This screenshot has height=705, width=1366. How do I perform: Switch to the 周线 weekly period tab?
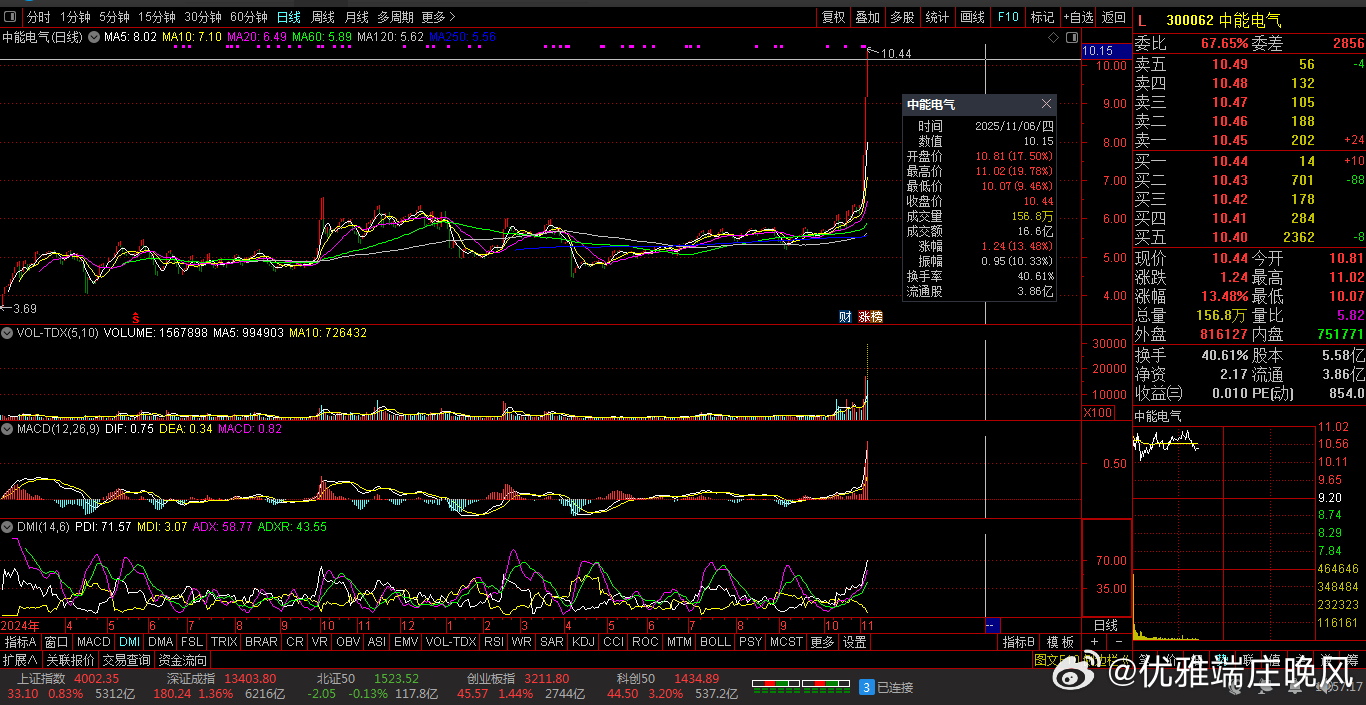(322, 17)
